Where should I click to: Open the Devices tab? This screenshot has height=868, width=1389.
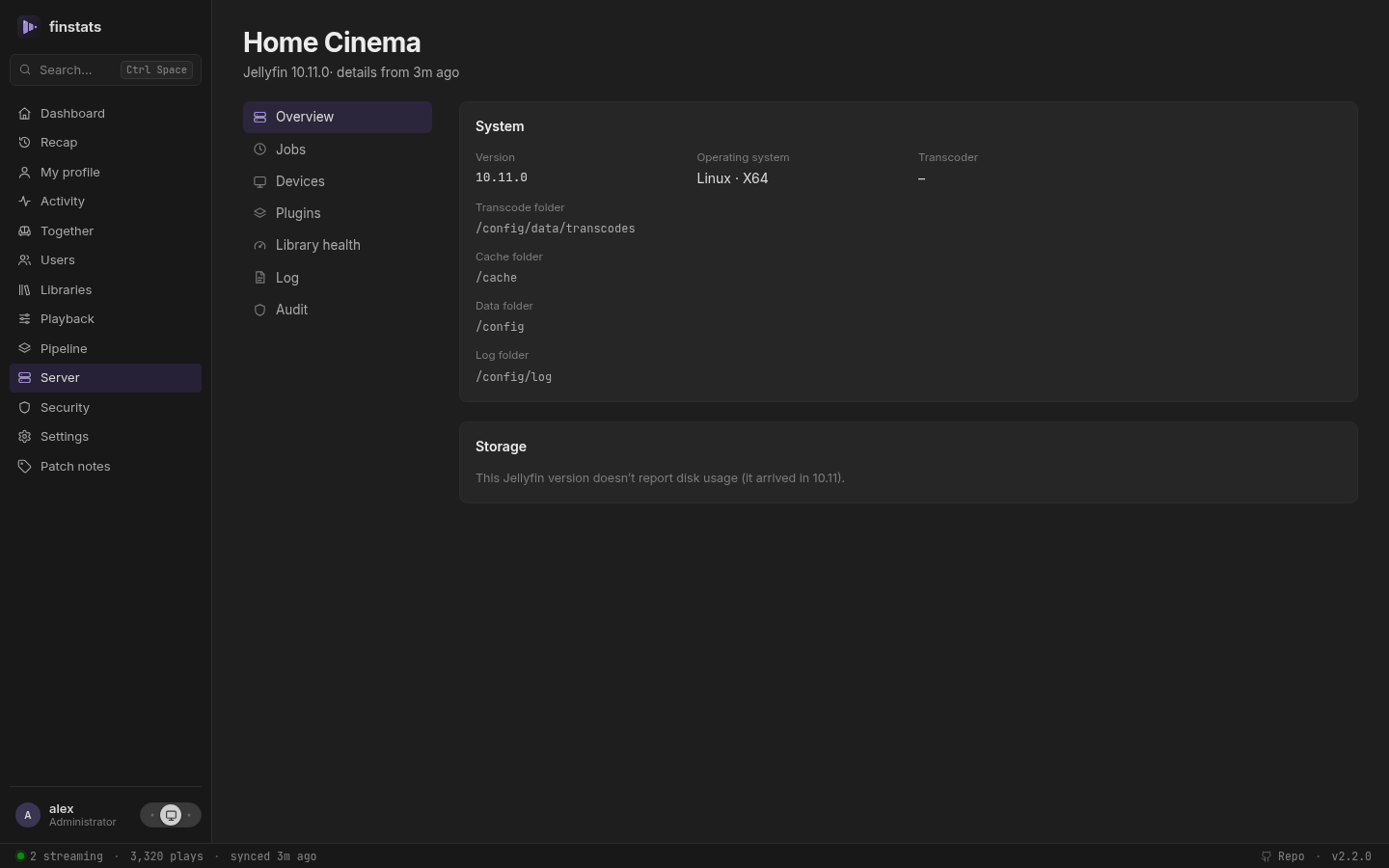pos(338,181)
